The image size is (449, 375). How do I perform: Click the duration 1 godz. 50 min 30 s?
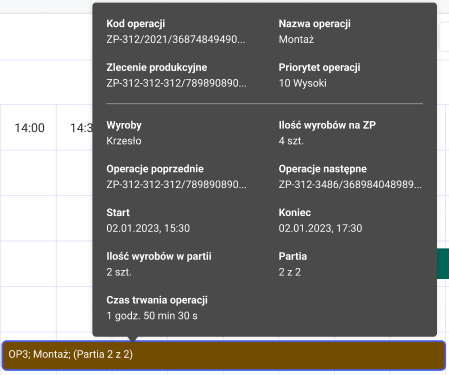(x=152, y=316)
